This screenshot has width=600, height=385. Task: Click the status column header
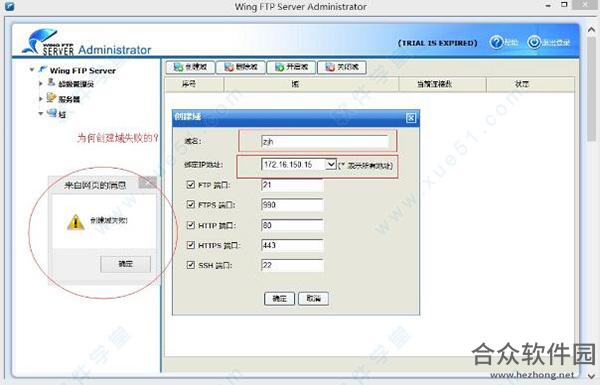530,84
